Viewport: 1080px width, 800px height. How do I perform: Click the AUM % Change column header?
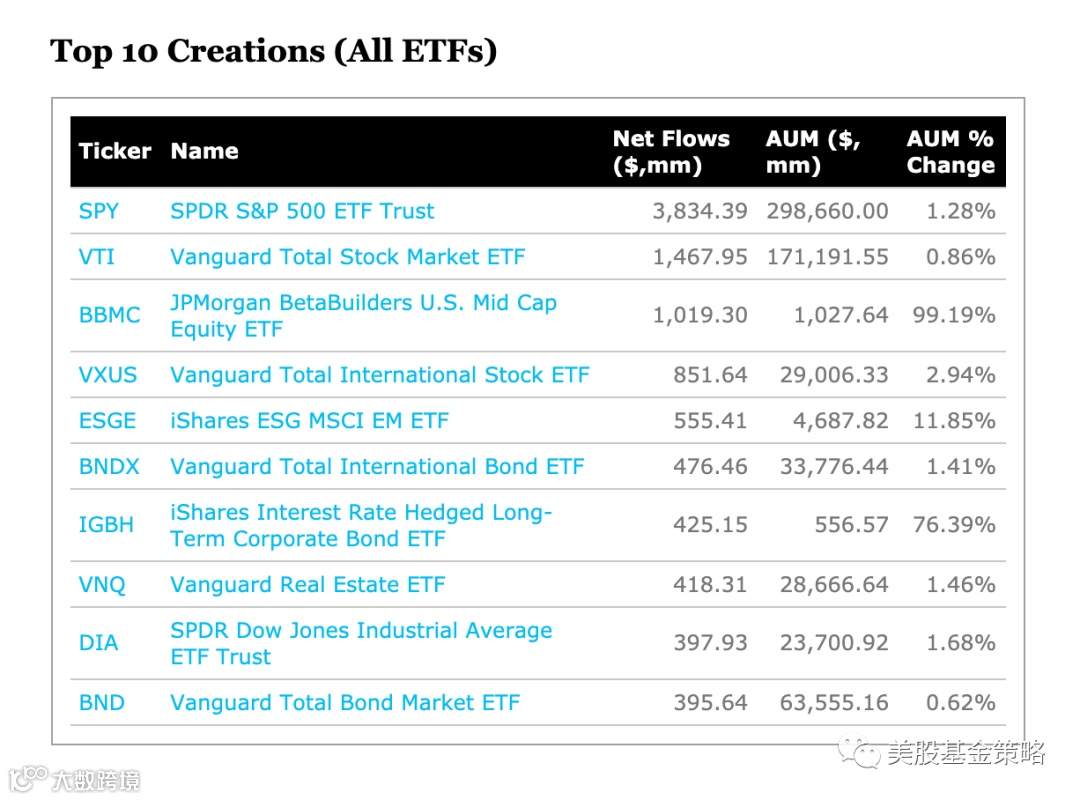click(950, 152)
